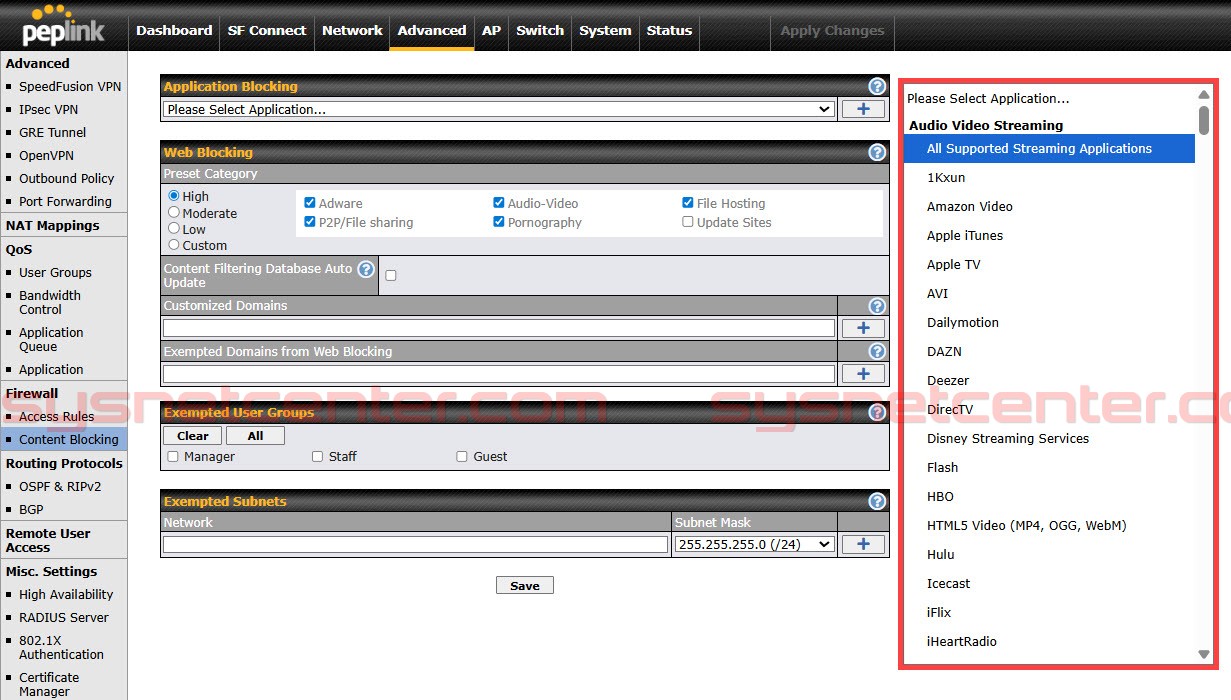Click the Exempted Domains input field
1231x700 pixels.
[499, 373]
